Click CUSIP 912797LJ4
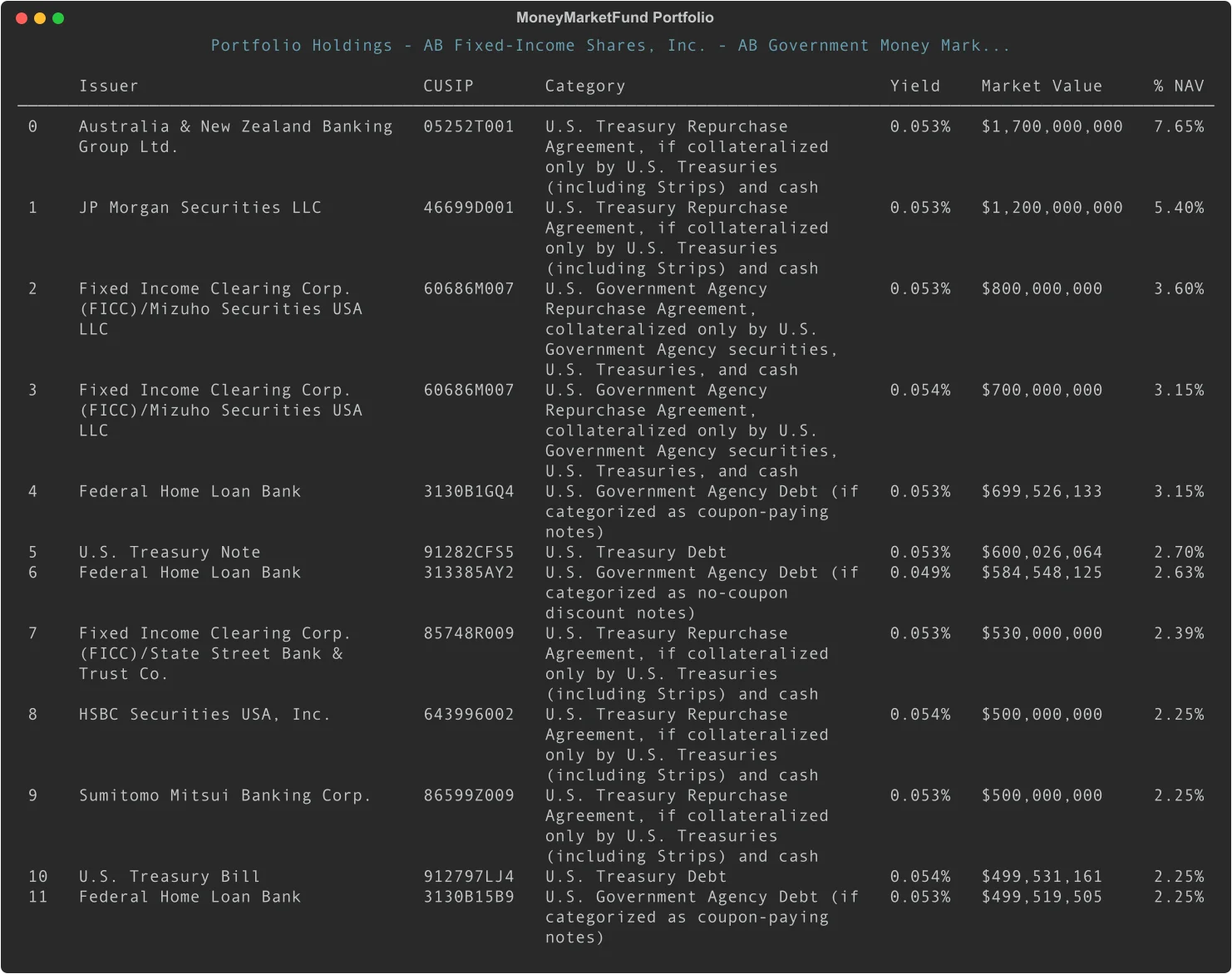1232x974 pixels. [469, 877]
